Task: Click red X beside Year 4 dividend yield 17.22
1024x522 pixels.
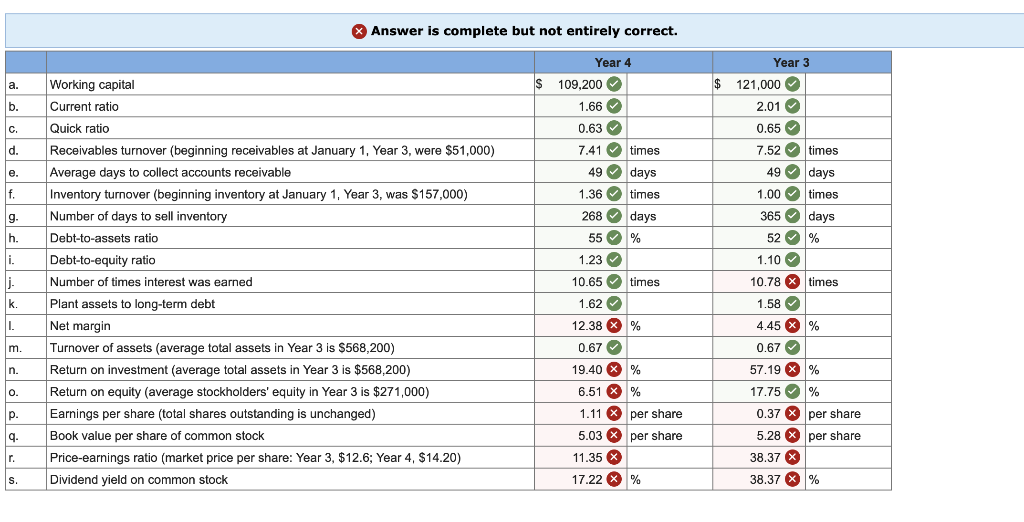Action: [614, 480]
